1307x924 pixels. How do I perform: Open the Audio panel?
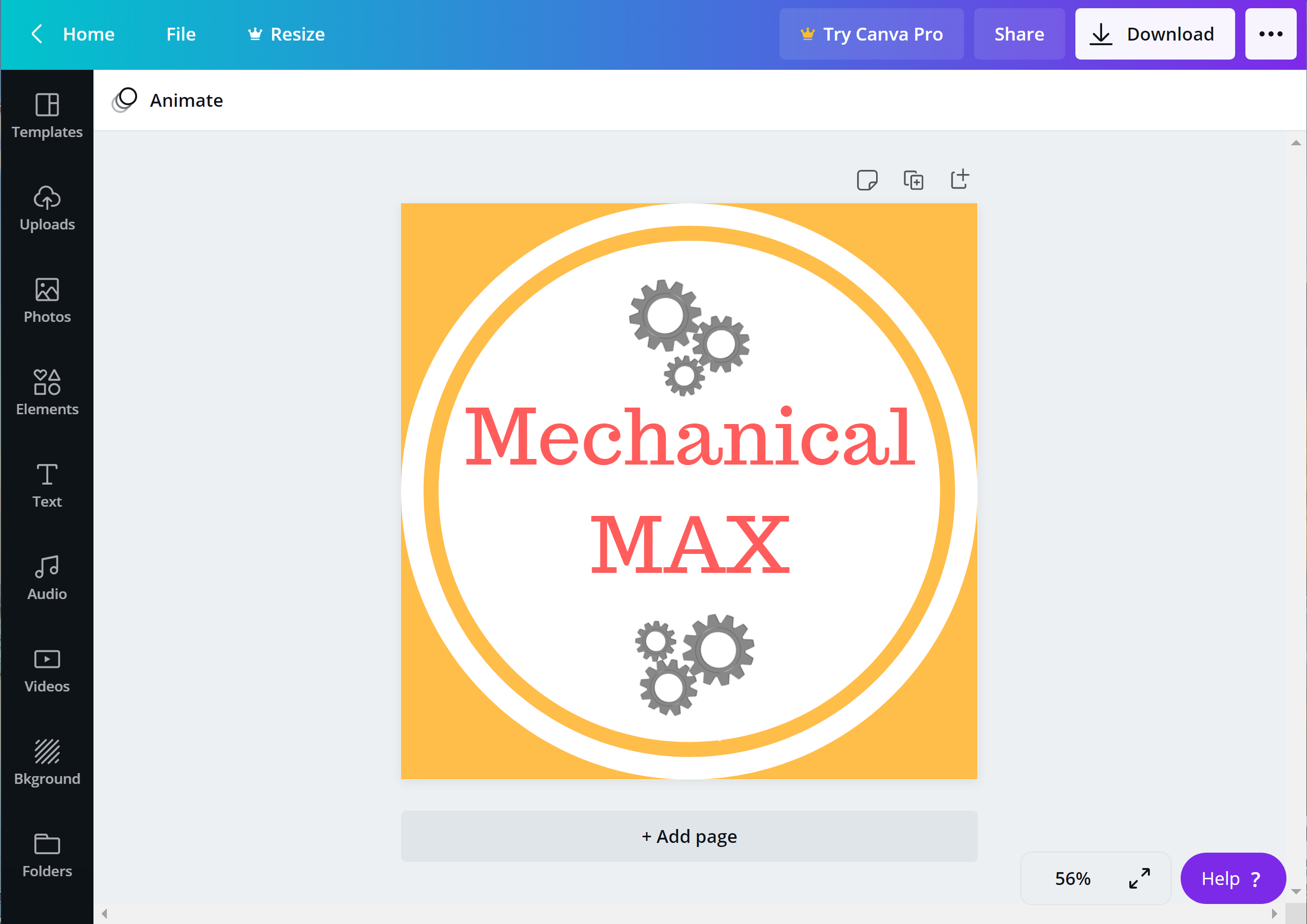(47, 580)
